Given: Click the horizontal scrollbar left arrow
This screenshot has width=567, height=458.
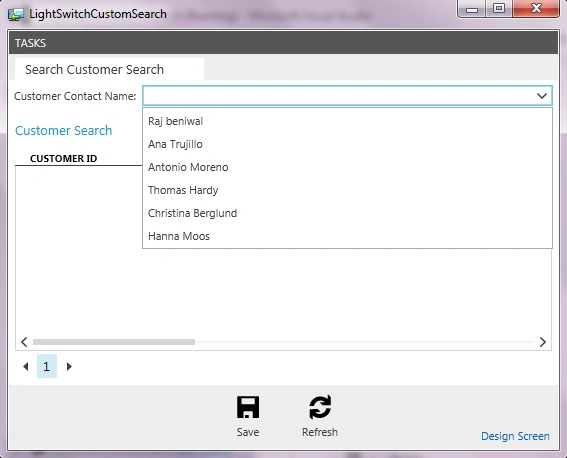Looking at the screenshot, I should 24,342.
